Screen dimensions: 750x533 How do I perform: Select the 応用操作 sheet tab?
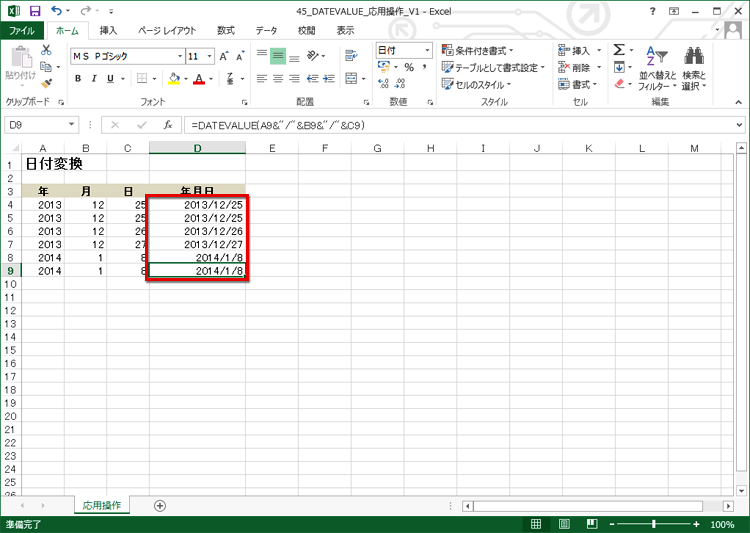(x=102, y=506)
